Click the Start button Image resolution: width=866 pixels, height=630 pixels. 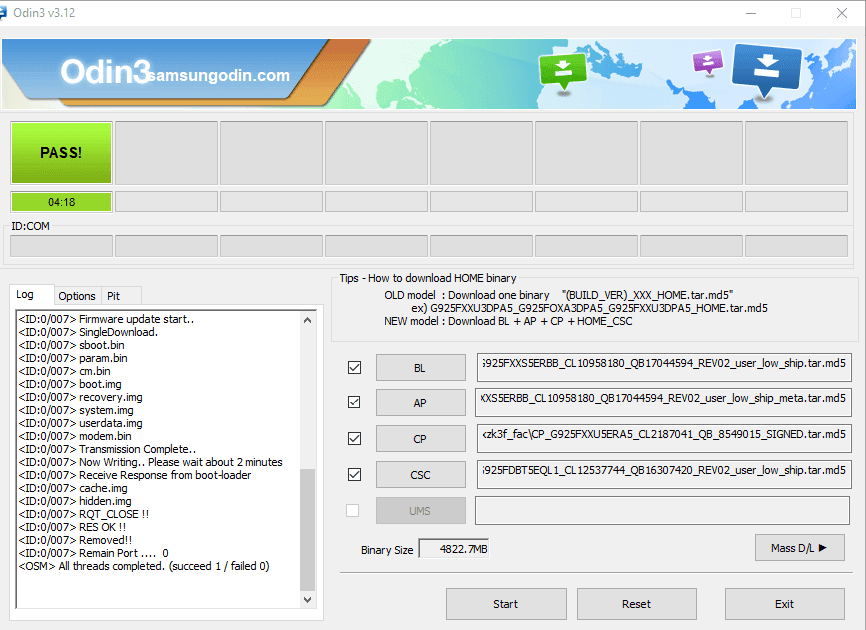[506, 604]
